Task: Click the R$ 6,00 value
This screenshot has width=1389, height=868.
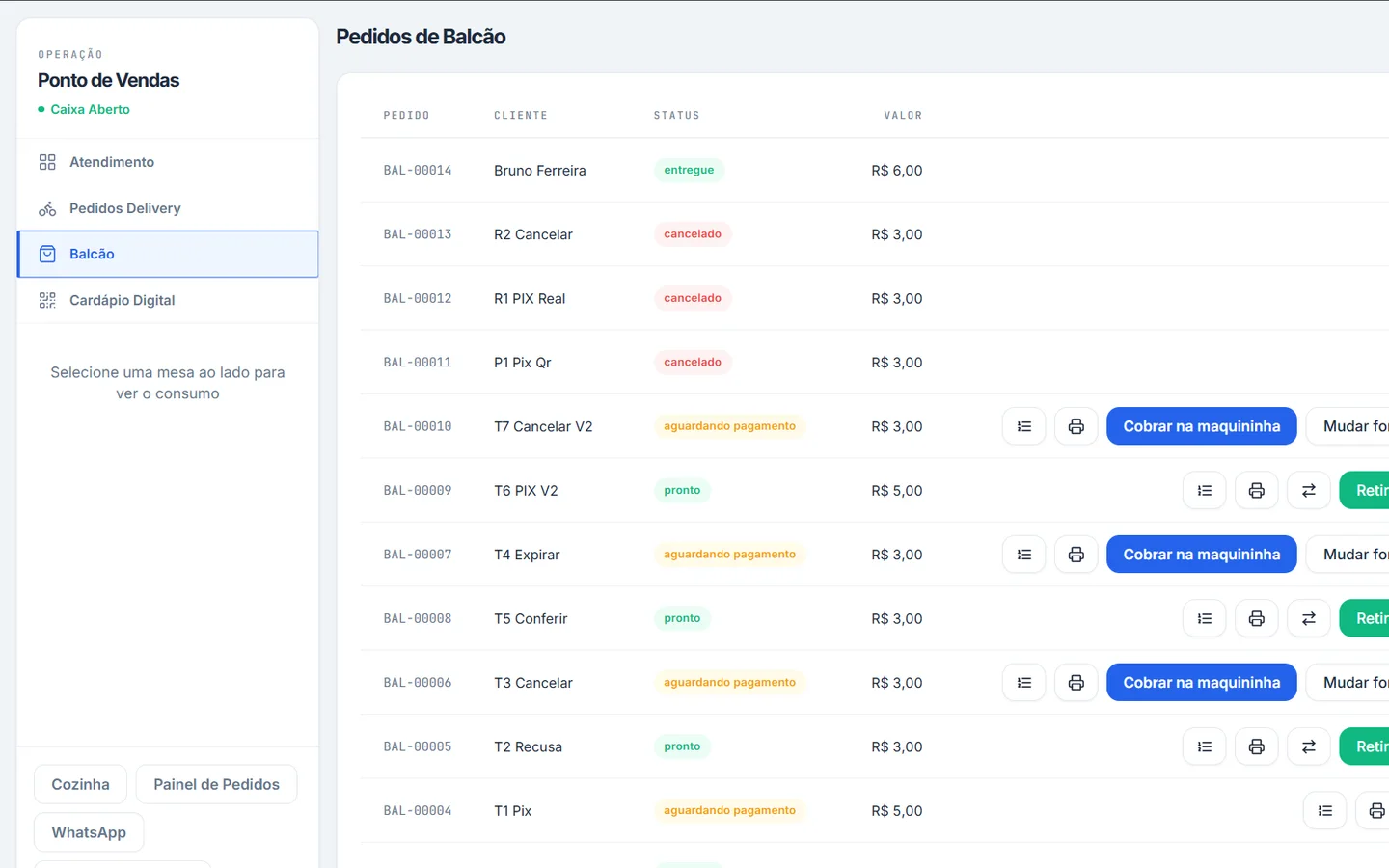Action: (897, 171)
